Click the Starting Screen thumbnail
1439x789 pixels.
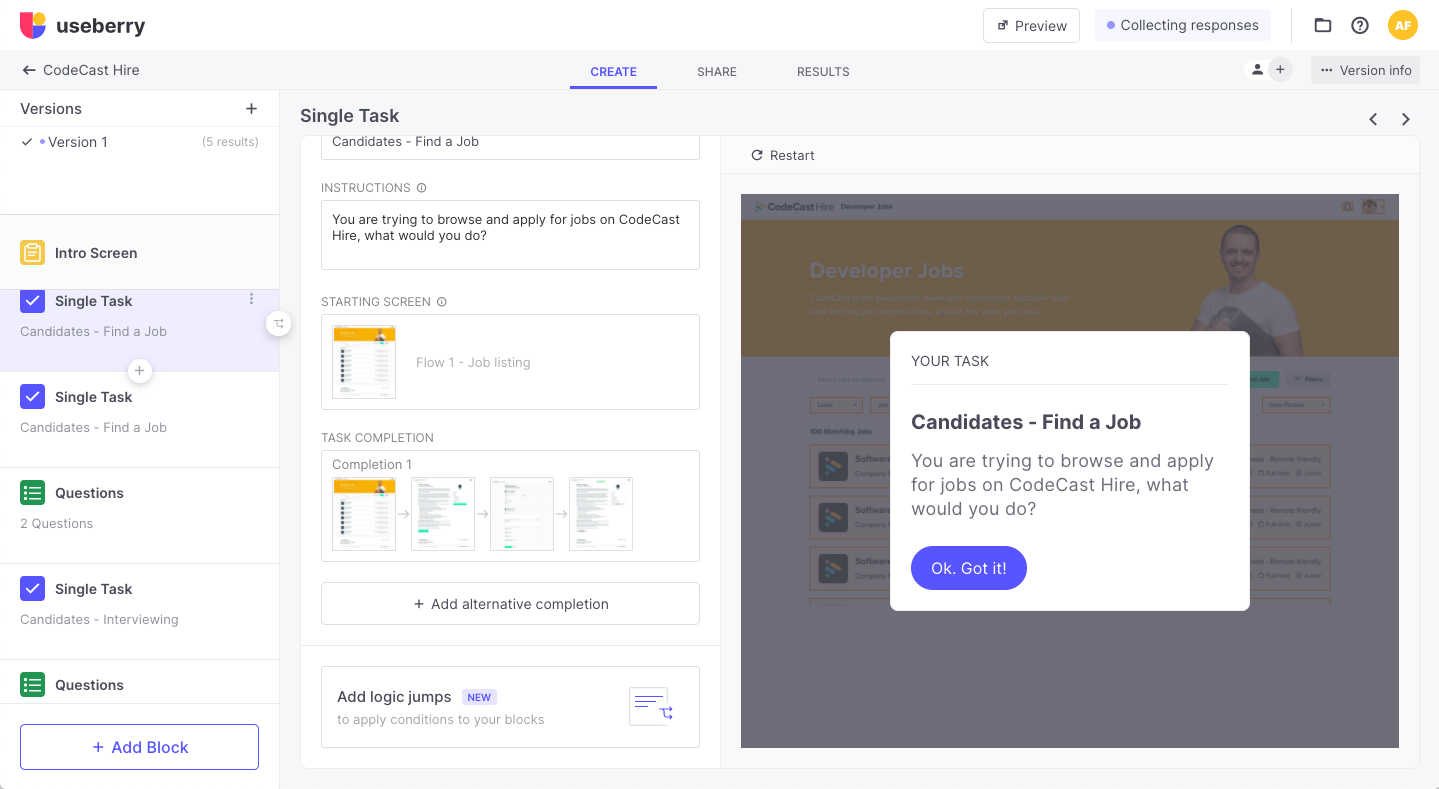click(364, 362)
